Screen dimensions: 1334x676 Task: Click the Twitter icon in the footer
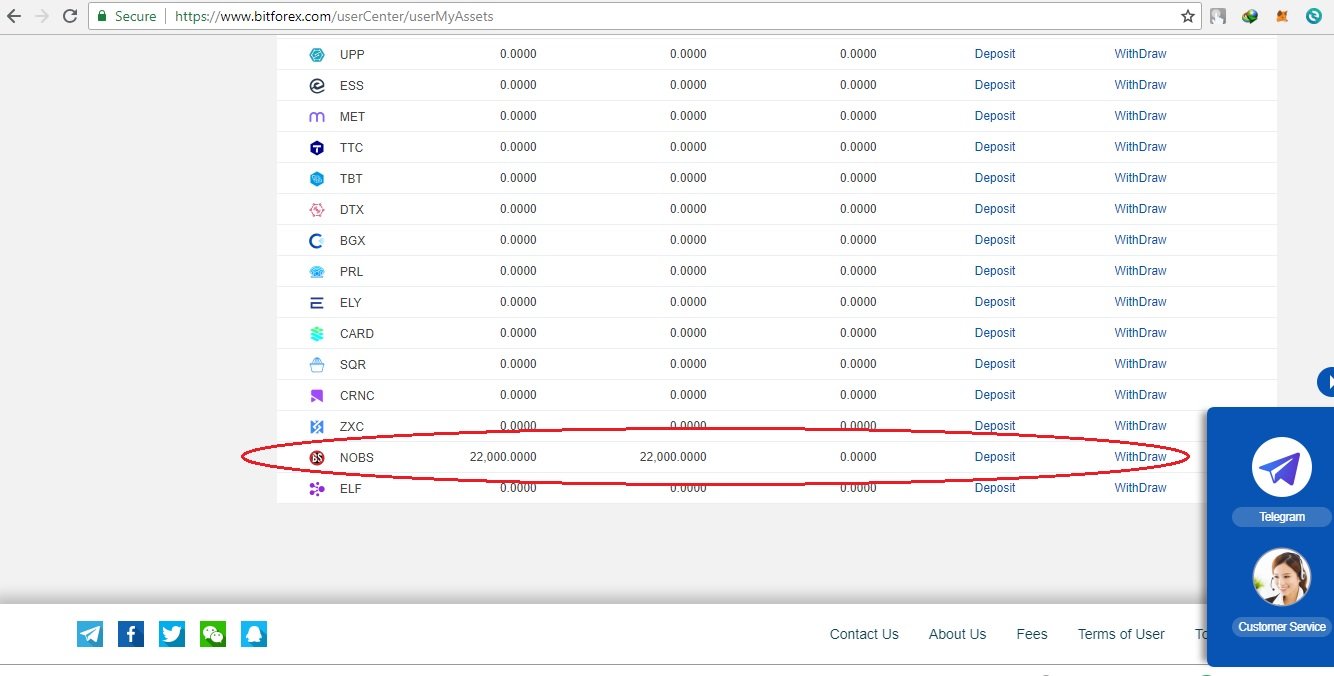pyautogui.click(x=172, y=633)
